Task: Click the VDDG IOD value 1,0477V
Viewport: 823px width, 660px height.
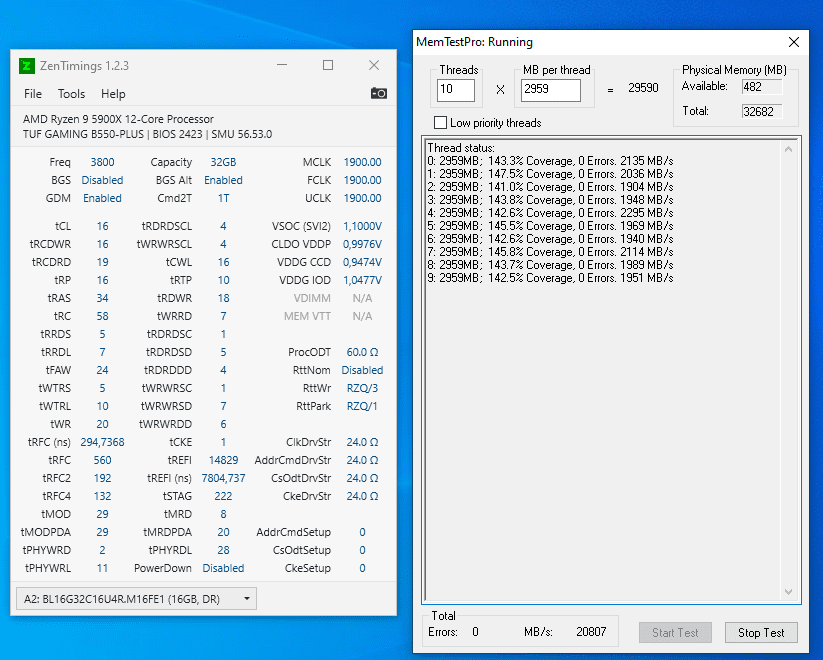Action: click(362, 280)
